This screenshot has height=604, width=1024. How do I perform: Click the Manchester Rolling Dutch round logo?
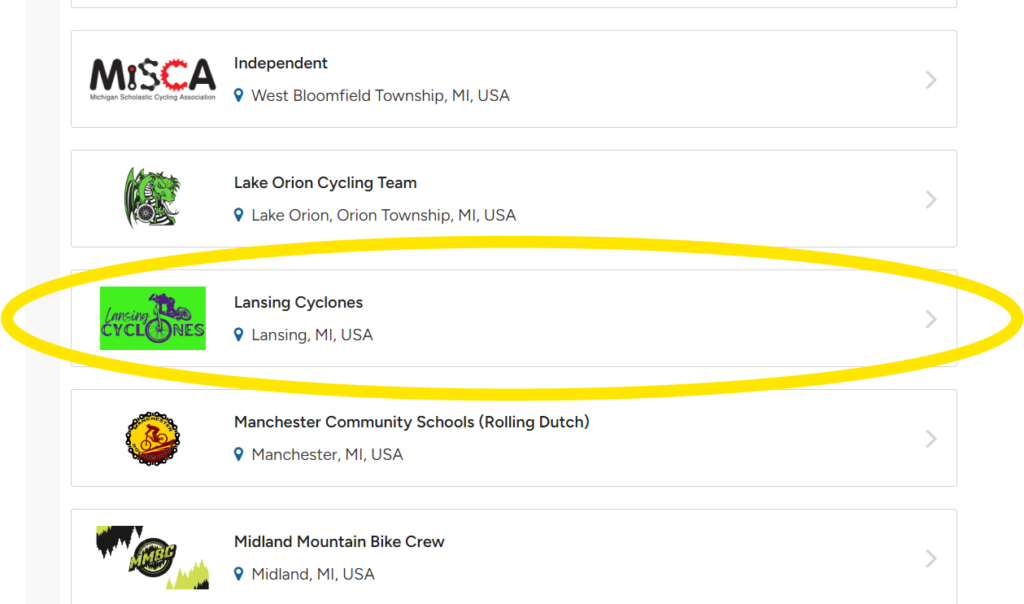point(153,438)
